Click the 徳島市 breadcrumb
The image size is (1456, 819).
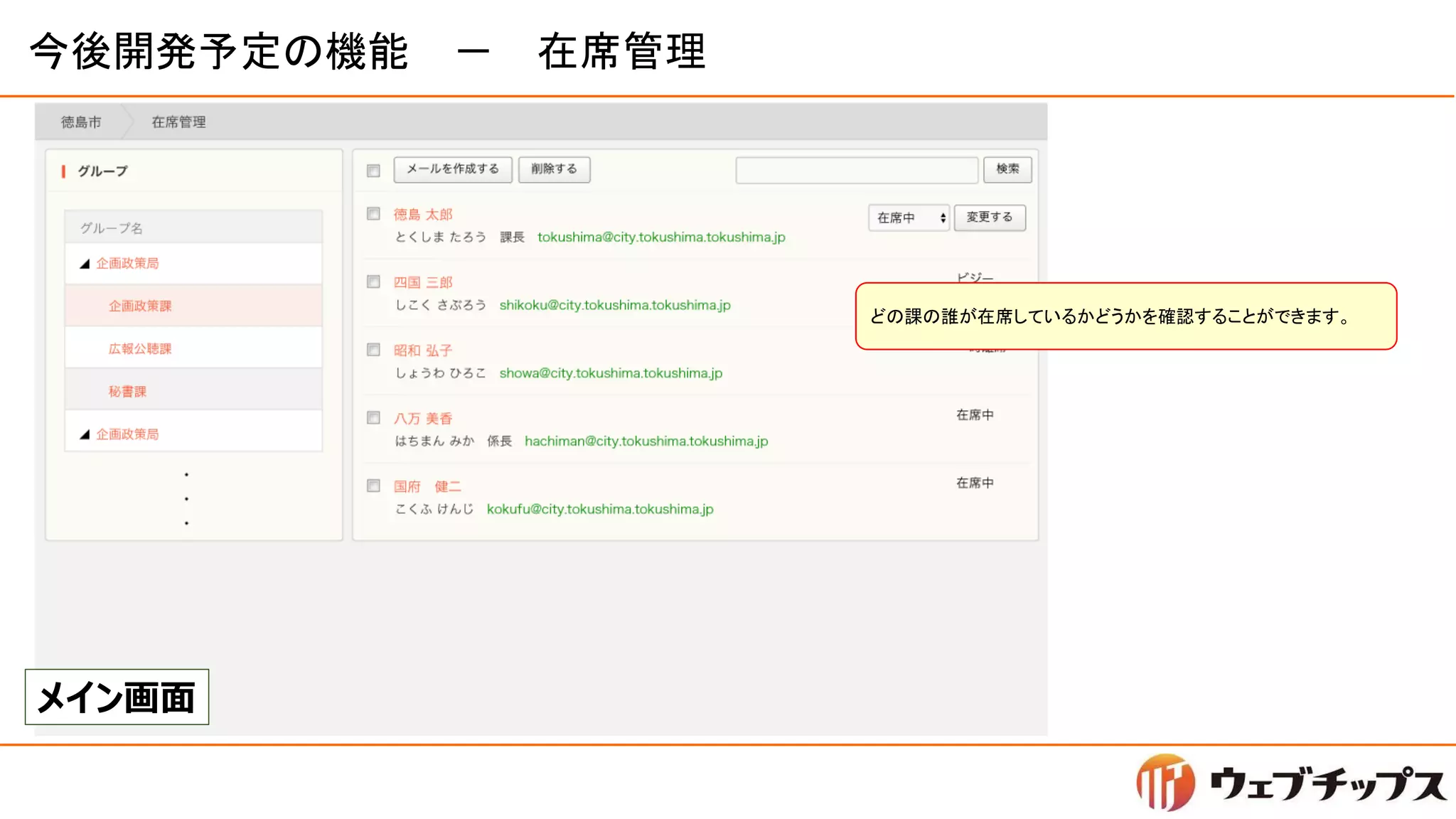81,122
